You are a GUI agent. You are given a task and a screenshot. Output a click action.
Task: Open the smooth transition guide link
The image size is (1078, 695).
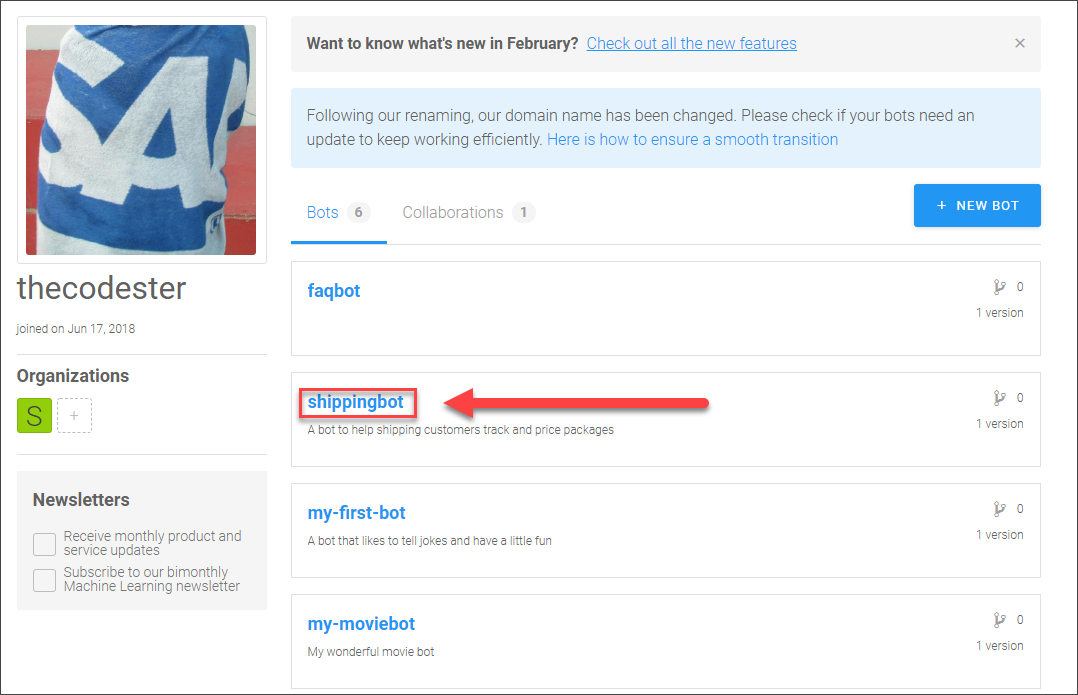pos(692,140)
